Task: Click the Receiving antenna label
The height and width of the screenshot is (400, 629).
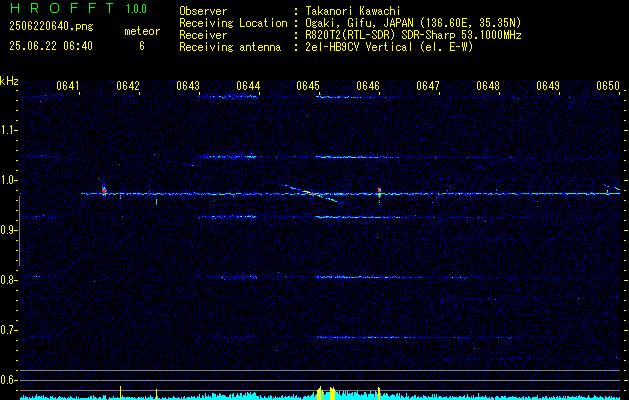Action: [230, 47]
